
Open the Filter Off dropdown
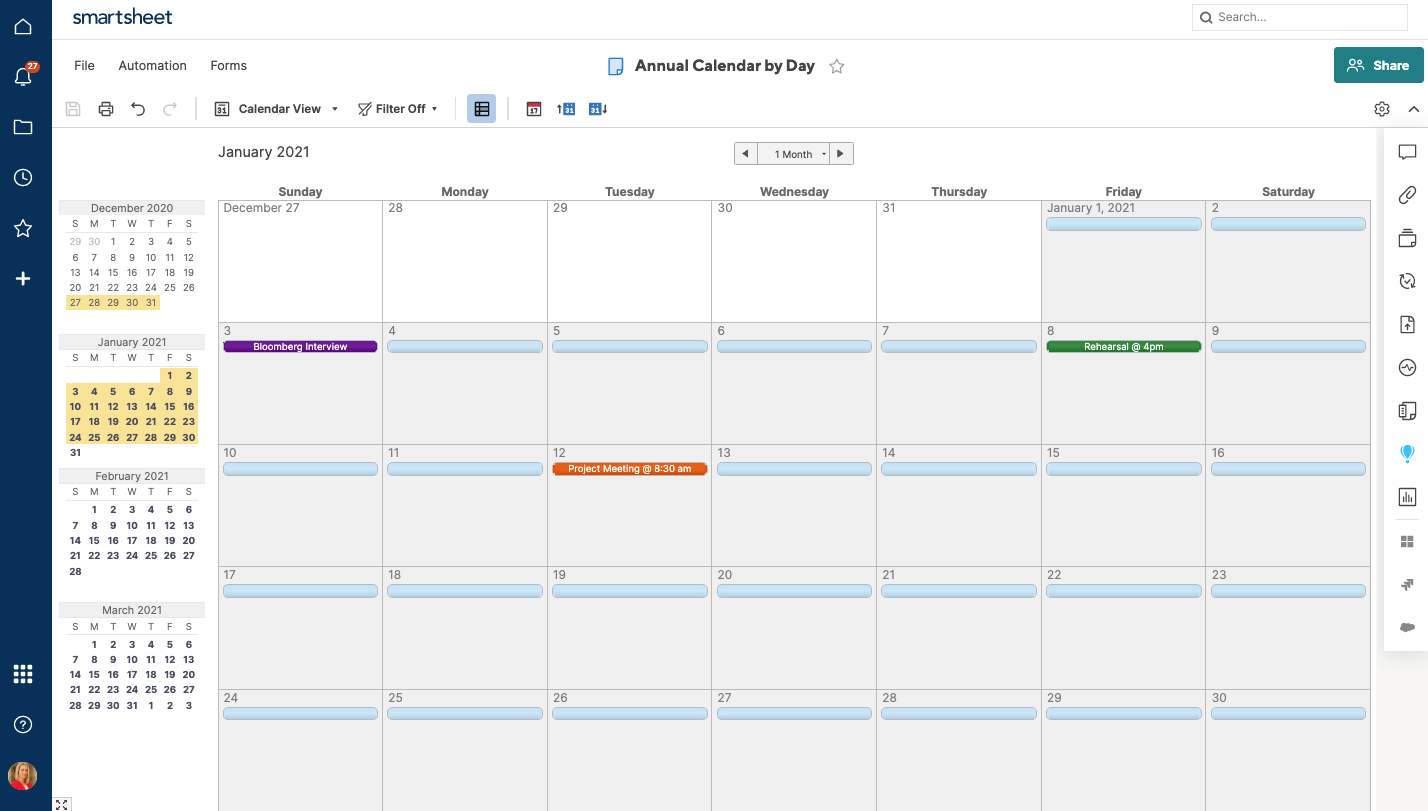[398, 109]
